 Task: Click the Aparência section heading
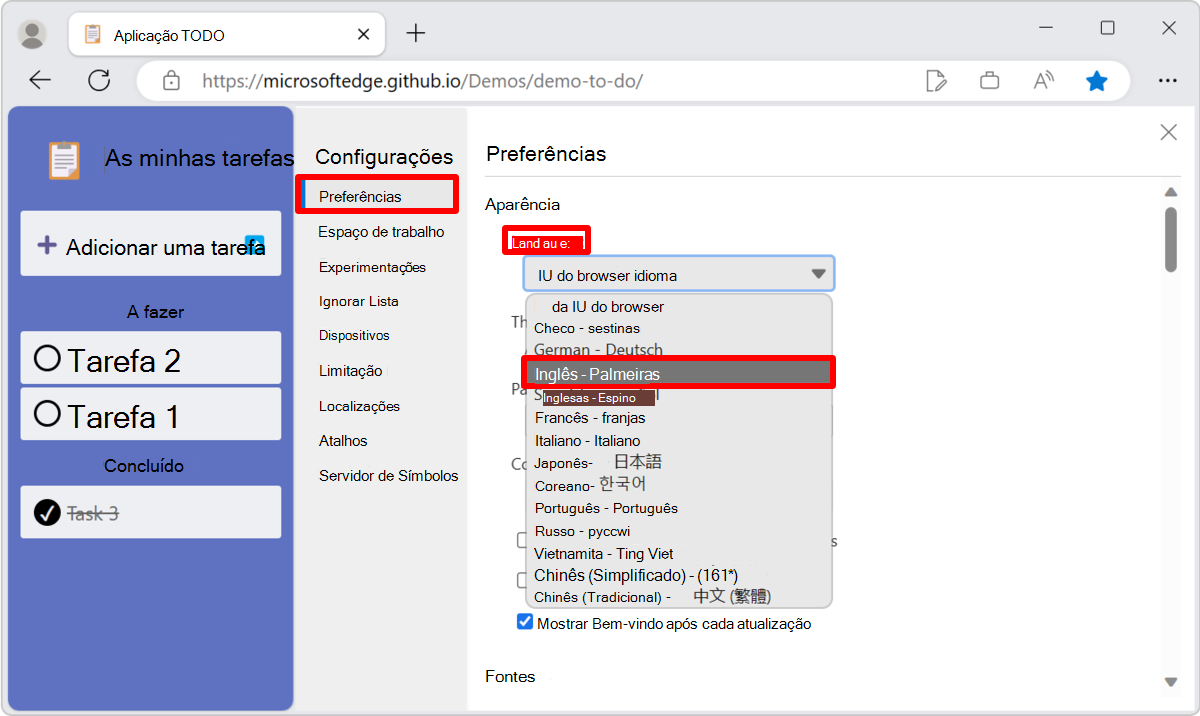click(x=522, y=204)
